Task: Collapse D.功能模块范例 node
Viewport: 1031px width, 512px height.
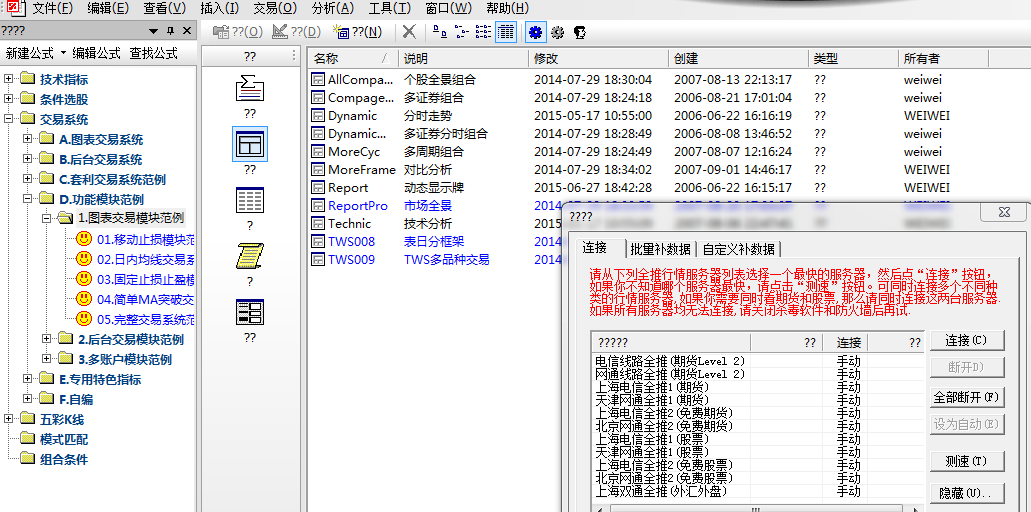Action: (27, 198)
